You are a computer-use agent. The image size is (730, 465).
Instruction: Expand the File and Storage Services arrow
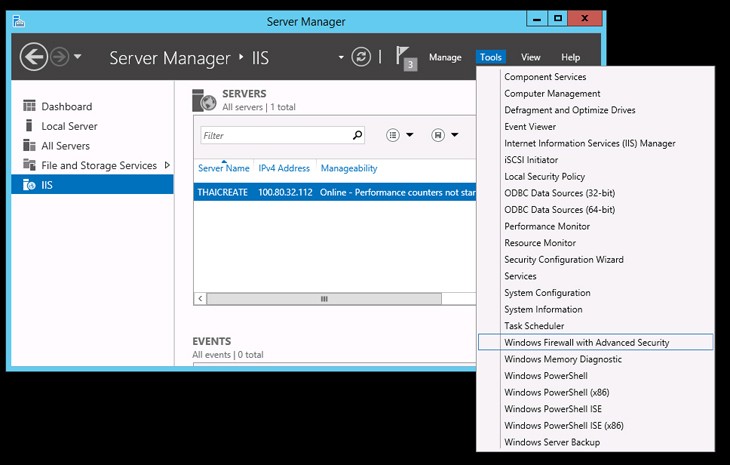[x=167, y=165]
